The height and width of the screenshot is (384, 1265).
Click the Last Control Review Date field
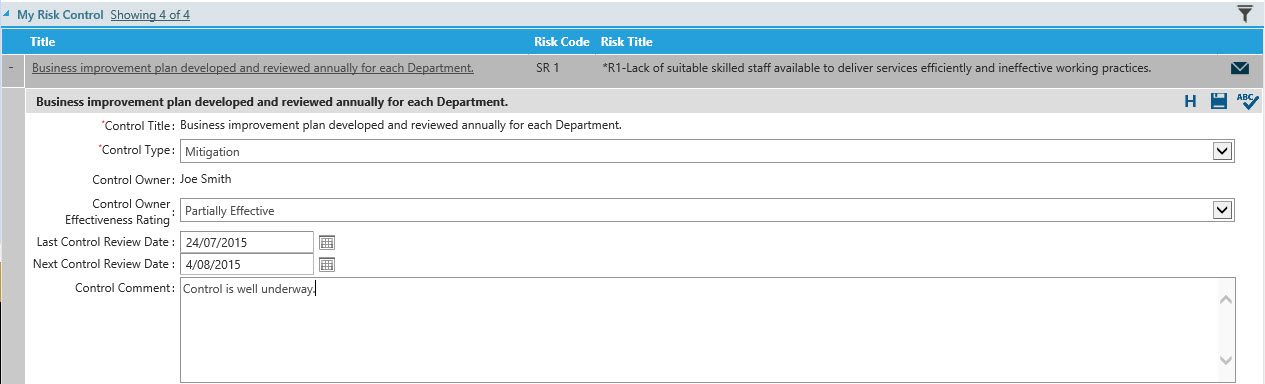click(x=247, y=242)
